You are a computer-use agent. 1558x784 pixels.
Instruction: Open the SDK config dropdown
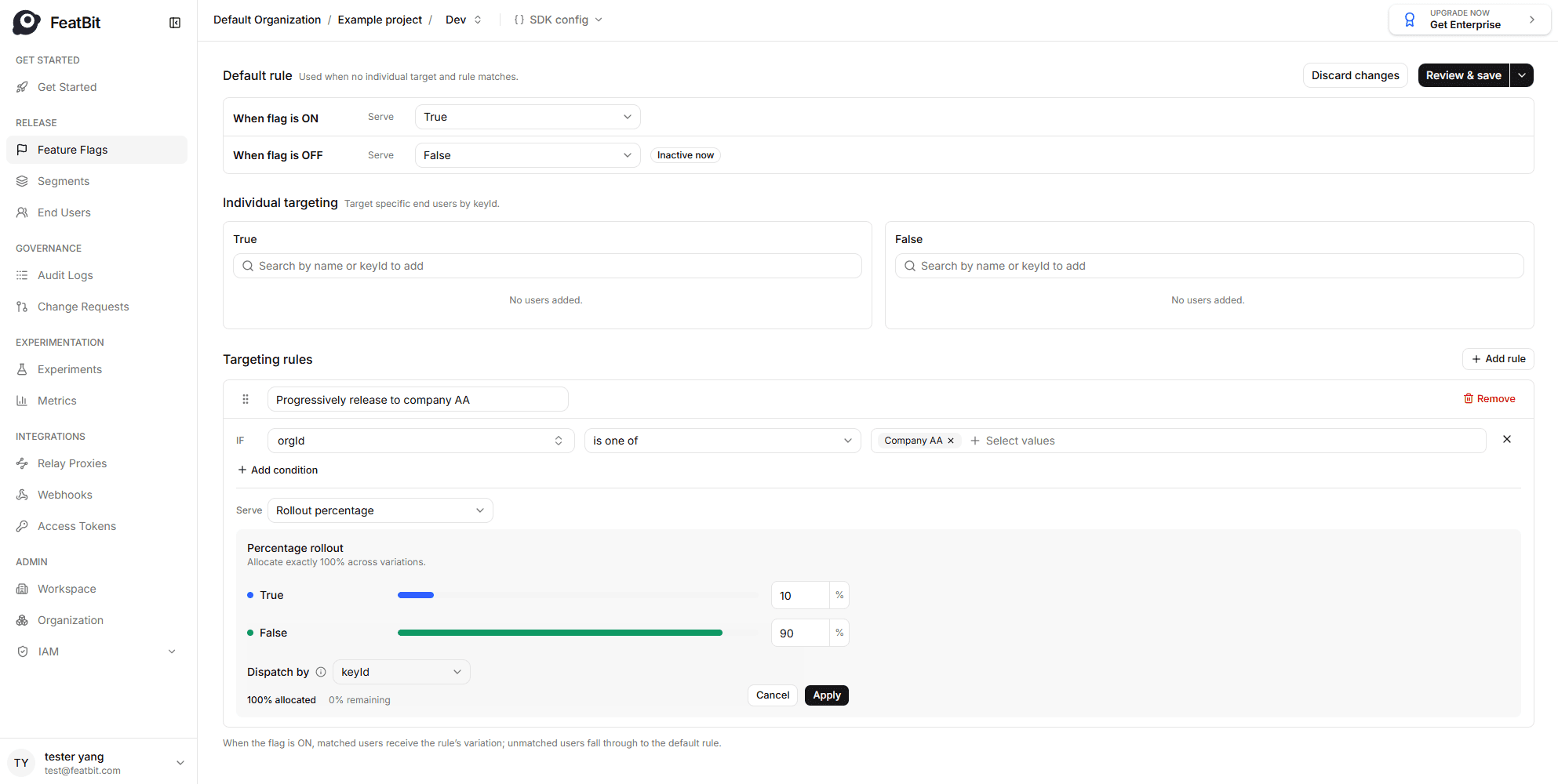coord(559,20)
